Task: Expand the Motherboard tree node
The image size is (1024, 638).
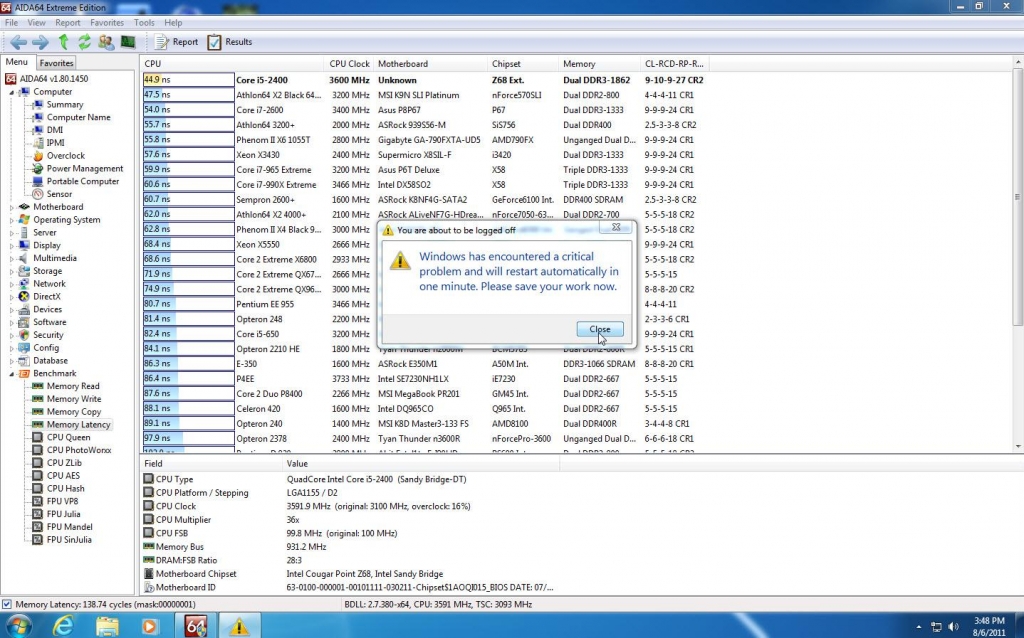Action: click(12, 207)
